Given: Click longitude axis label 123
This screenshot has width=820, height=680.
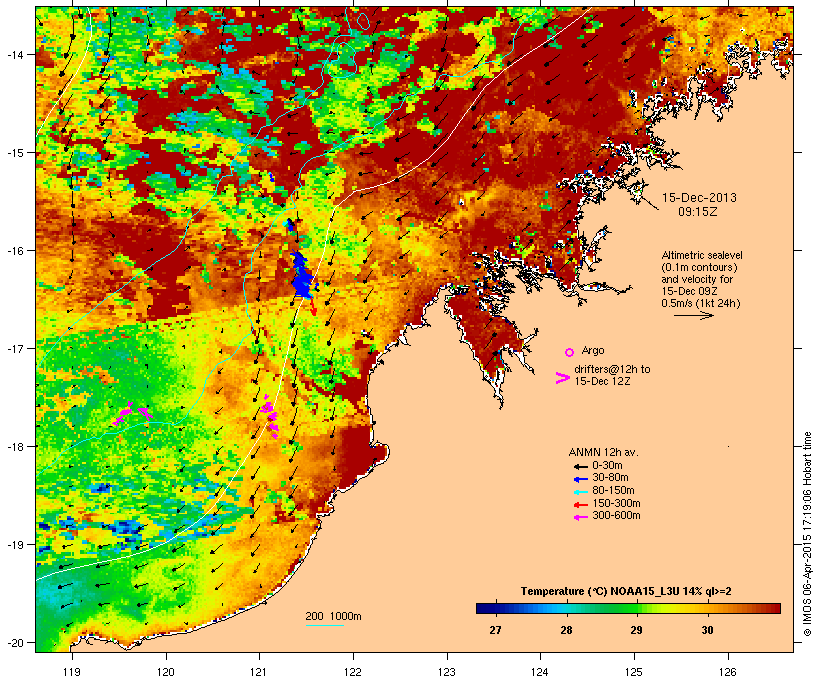Looking at the screenshot, I should [447, 672].
